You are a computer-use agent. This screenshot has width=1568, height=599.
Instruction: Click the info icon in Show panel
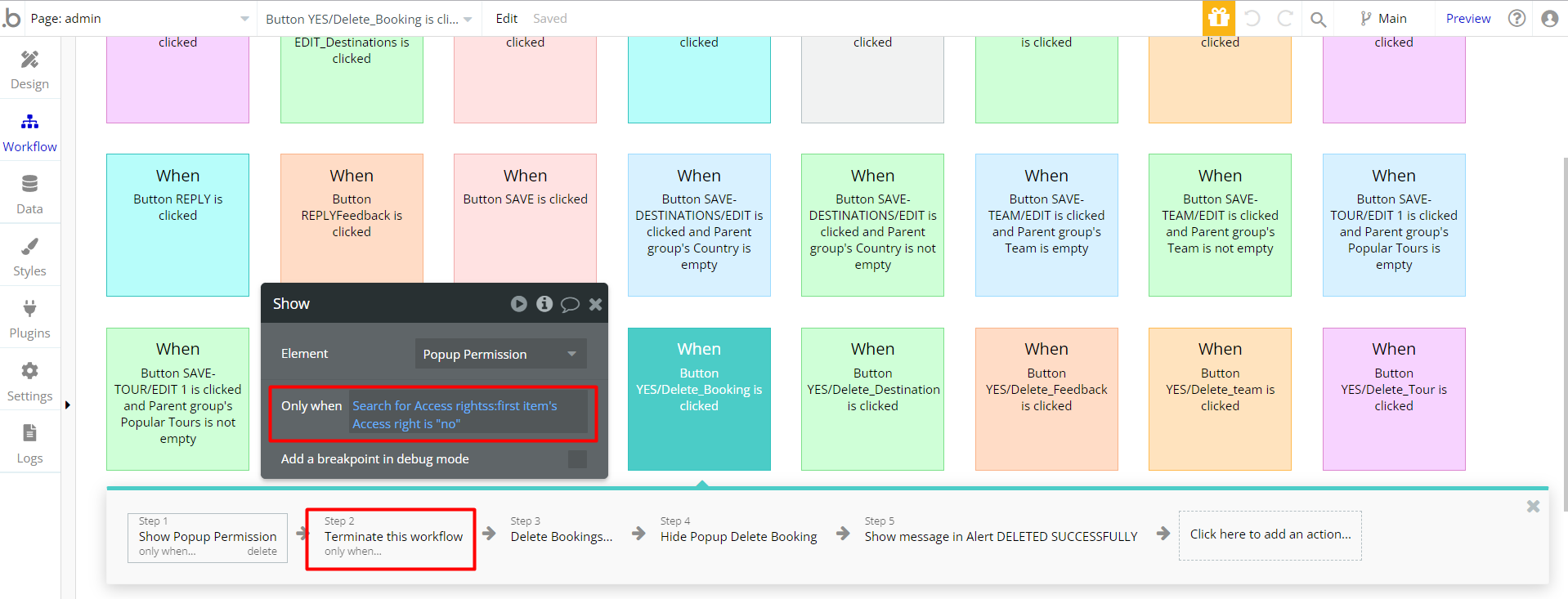[x=544, y=304]
